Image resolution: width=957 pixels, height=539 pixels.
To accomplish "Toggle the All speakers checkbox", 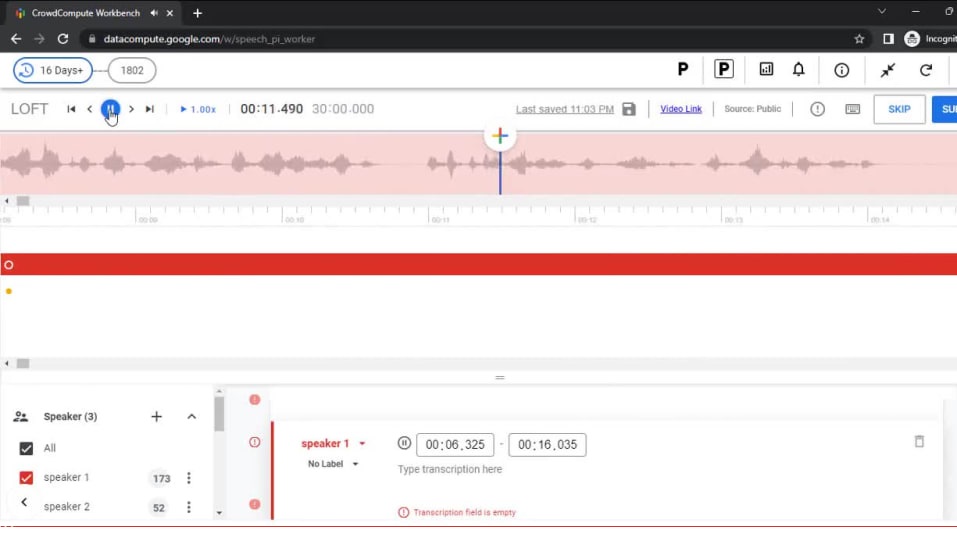I will tap(27, 448).
